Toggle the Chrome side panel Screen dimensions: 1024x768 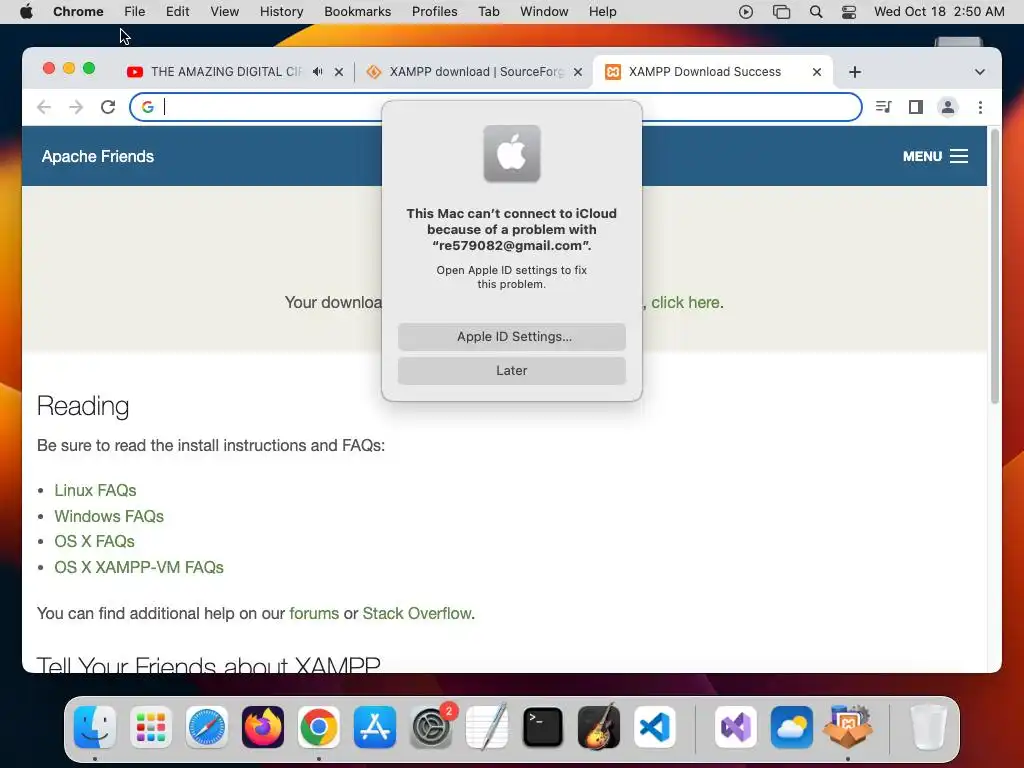916,107
